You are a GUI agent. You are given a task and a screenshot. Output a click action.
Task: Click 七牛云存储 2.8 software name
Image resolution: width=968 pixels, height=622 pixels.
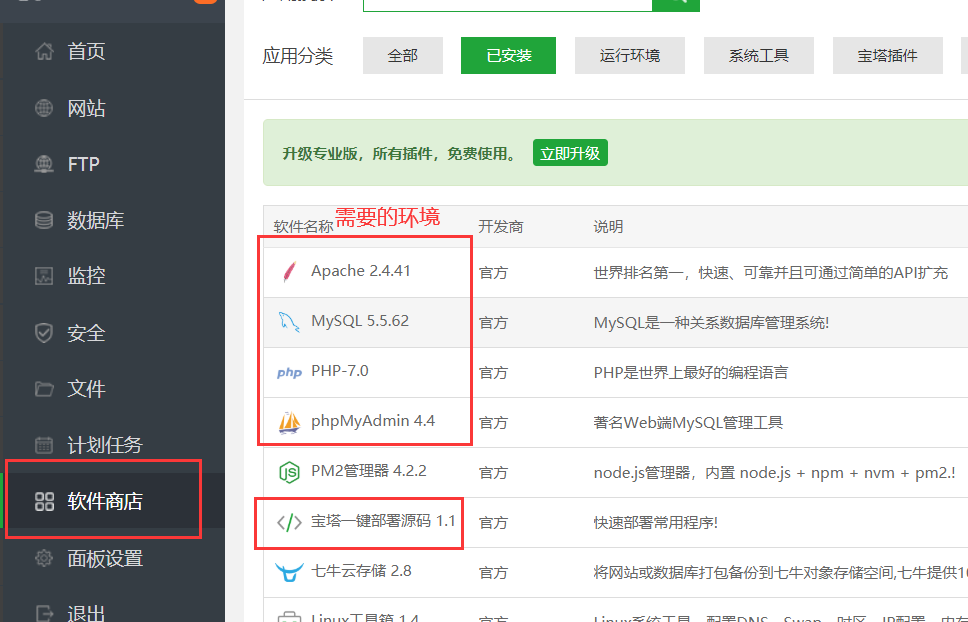(x=361, y=571)
